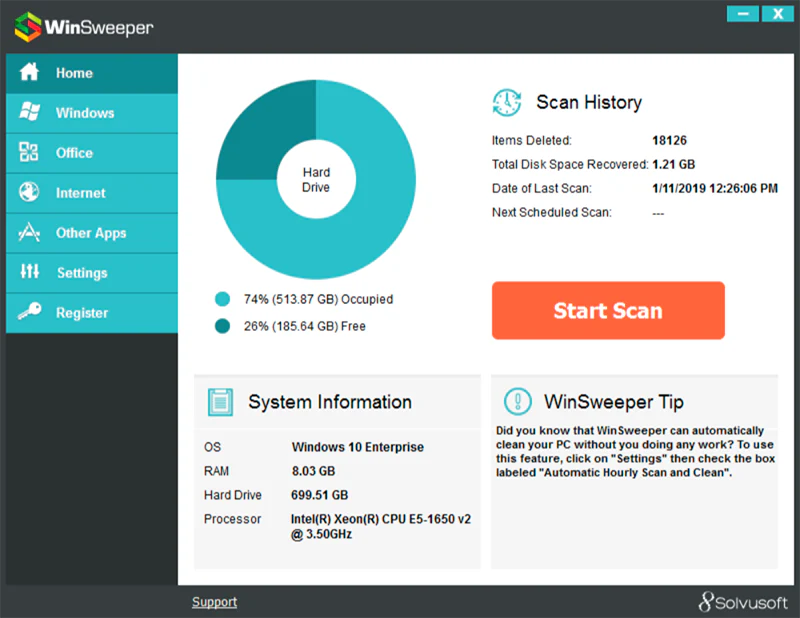
Task: Click the Home house icon in sidebar
Action: click(x=29, y=72)
